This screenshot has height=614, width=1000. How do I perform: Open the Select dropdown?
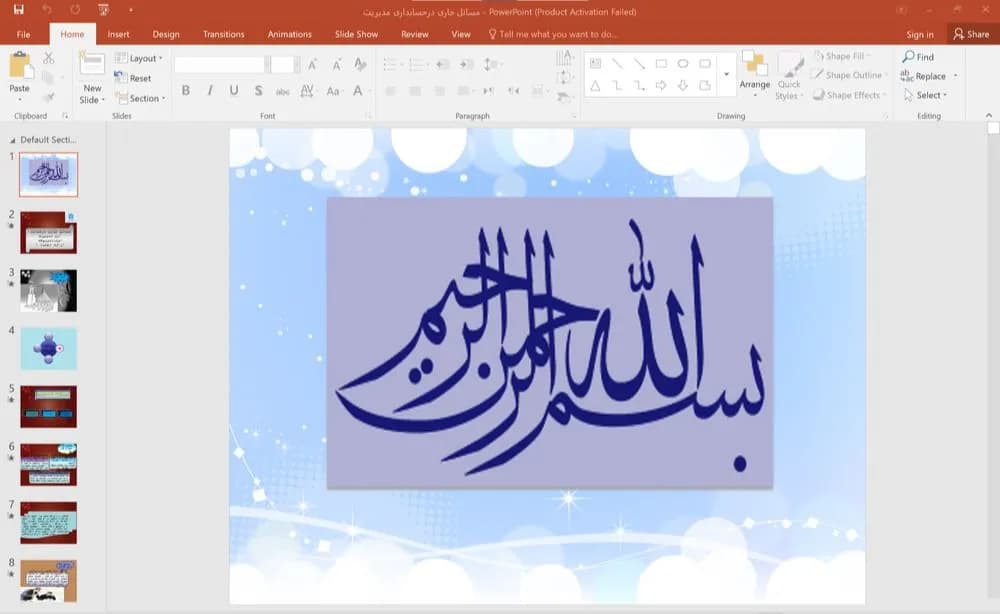coord(925,95)
